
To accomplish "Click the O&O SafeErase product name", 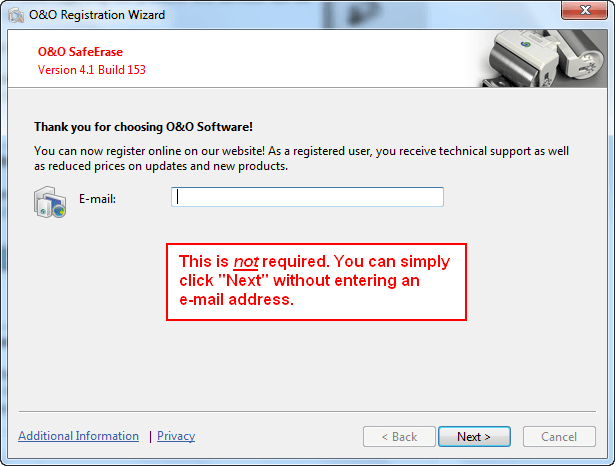I will (80, 52).
